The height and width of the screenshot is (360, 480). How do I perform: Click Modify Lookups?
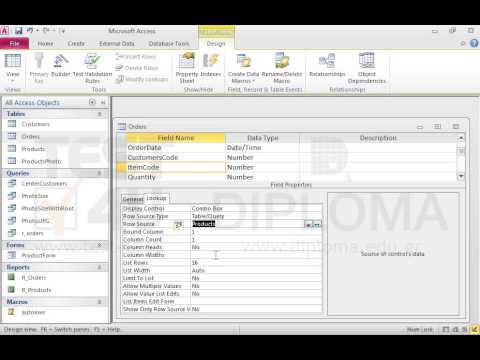[x=142, y=79]
